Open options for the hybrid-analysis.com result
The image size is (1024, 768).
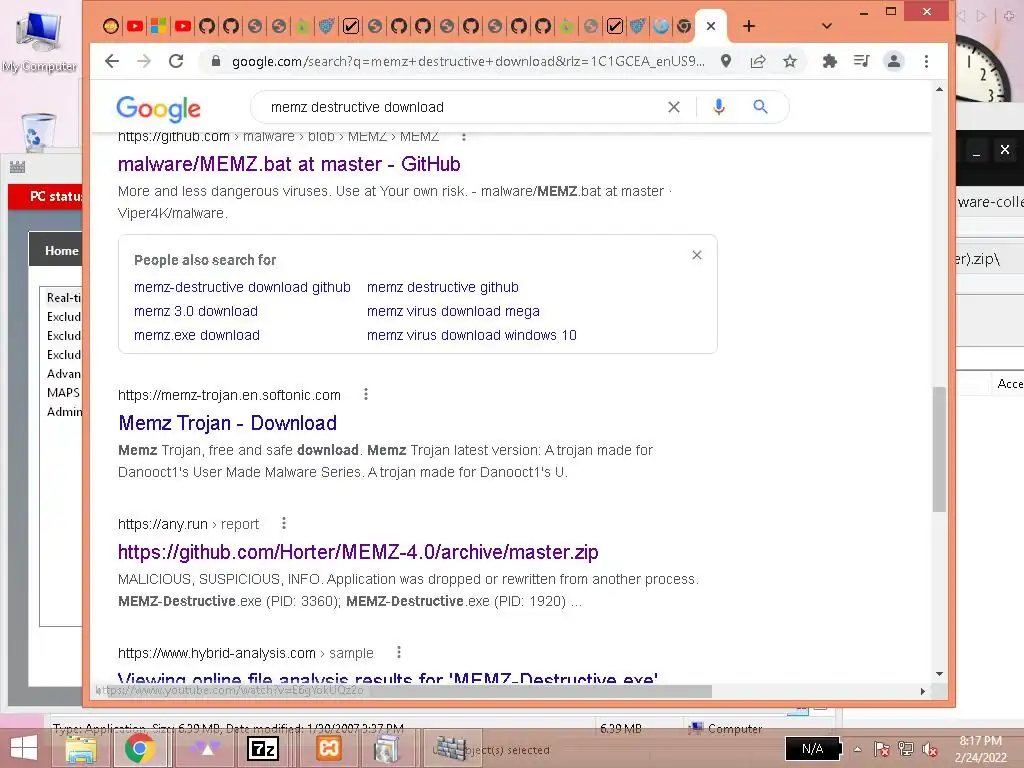pos(398,652)
